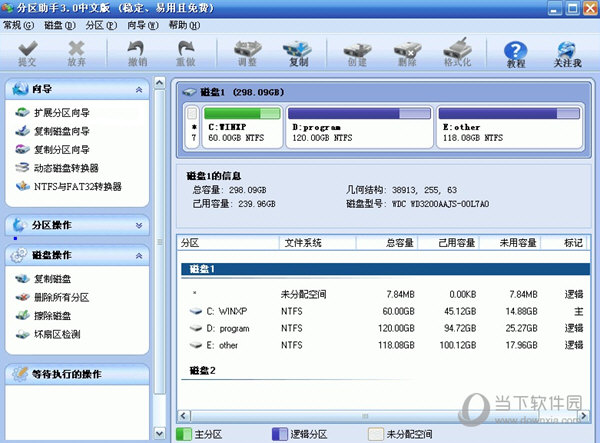Sort by the 文件系统 column header
Screen dimensions: 600x443
pyautogui.click(x=317, y=243)
